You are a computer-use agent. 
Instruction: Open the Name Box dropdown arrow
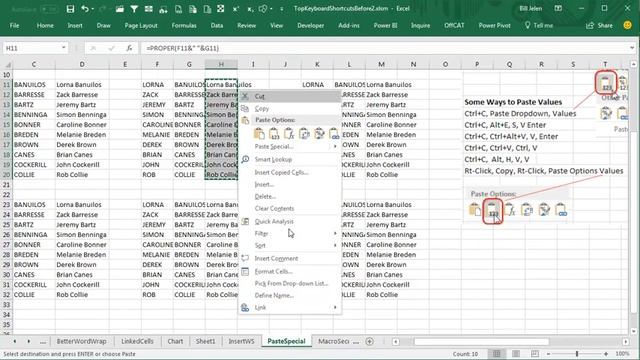pyautogui.click(x=63, y=48)
